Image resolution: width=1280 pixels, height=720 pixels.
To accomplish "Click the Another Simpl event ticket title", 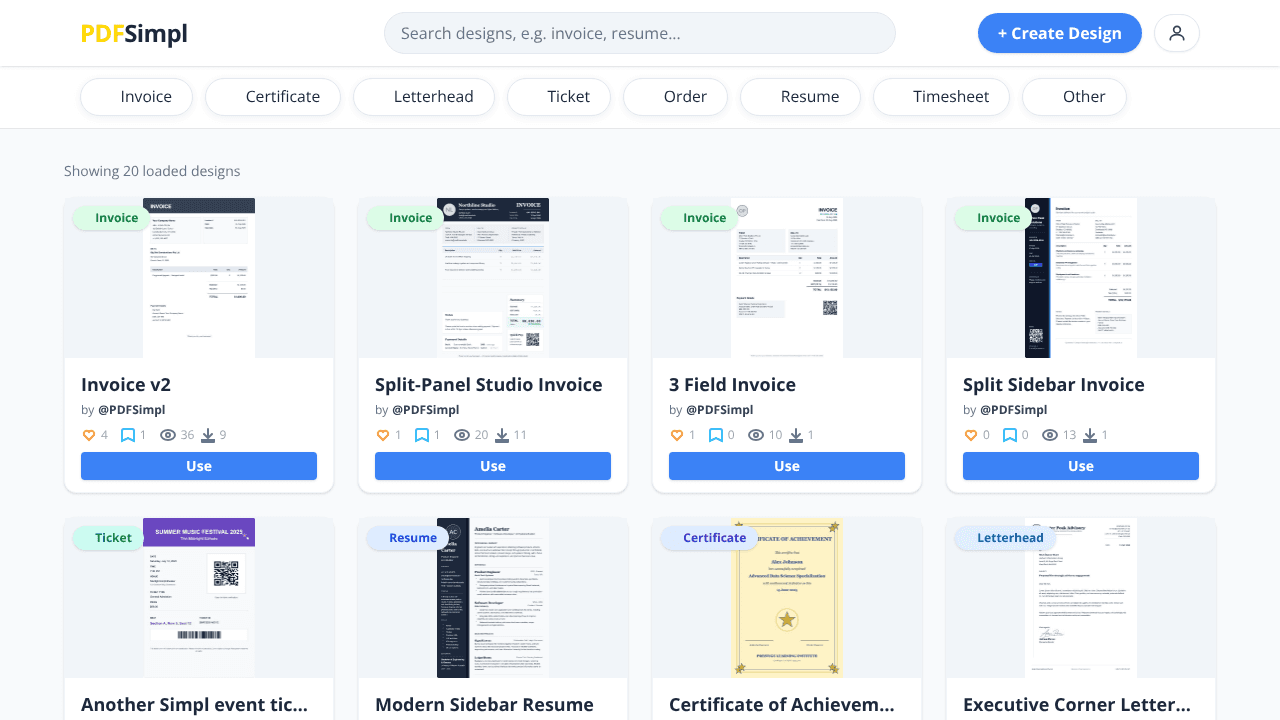I will pos(195,705).
